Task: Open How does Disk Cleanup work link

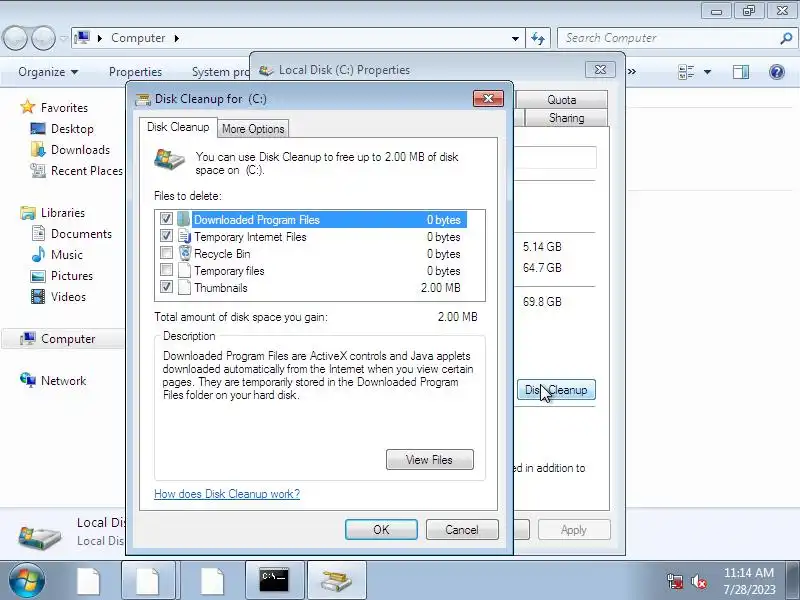Action: (x=227, y=494)
